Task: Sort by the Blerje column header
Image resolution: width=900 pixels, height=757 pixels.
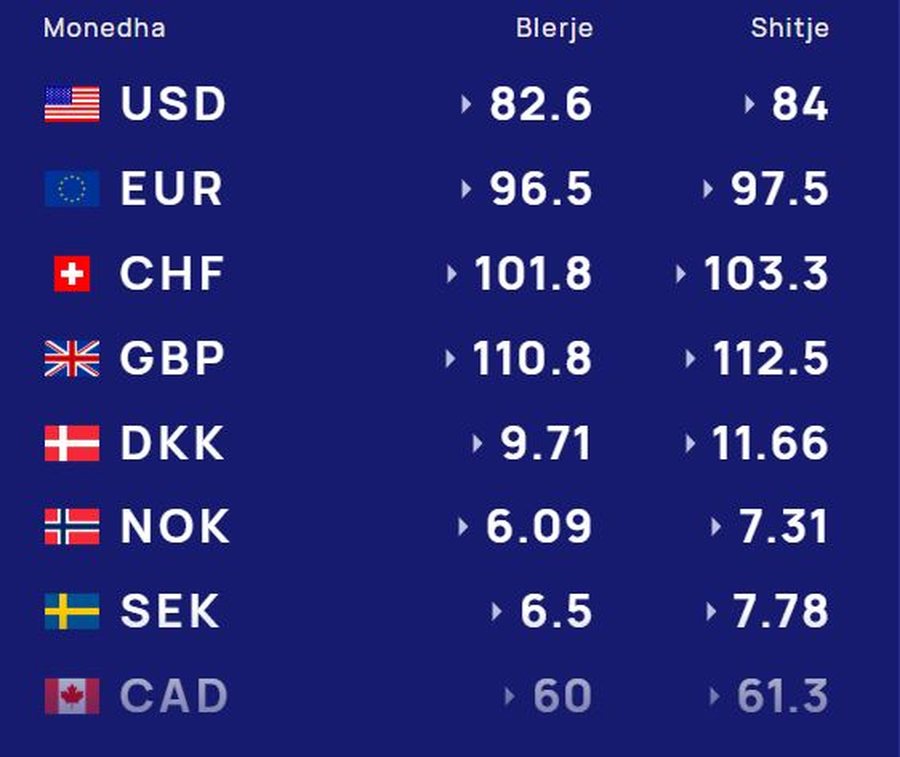Action: [554, 28]
